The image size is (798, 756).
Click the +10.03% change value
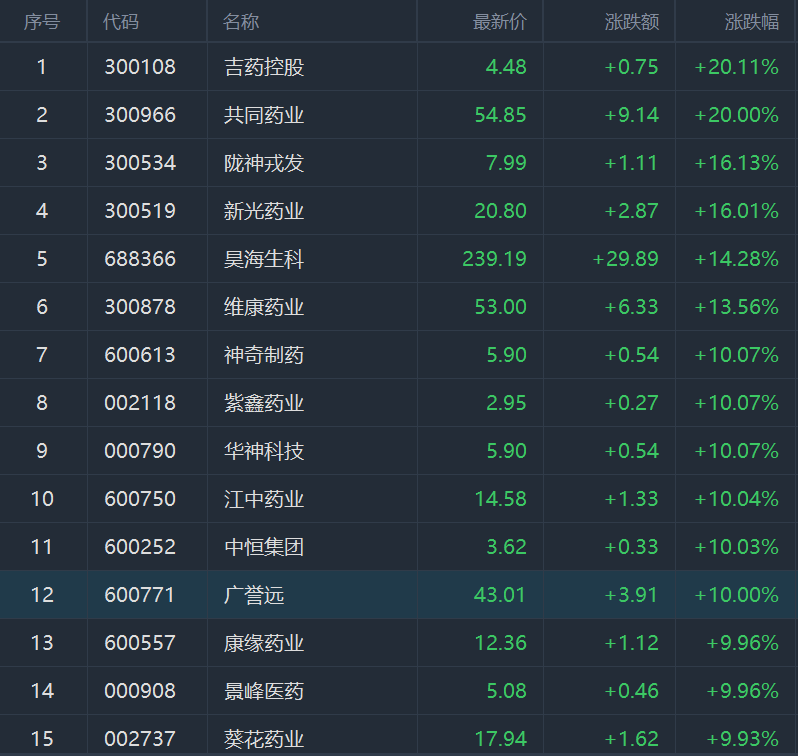click(x=736, y=547)
